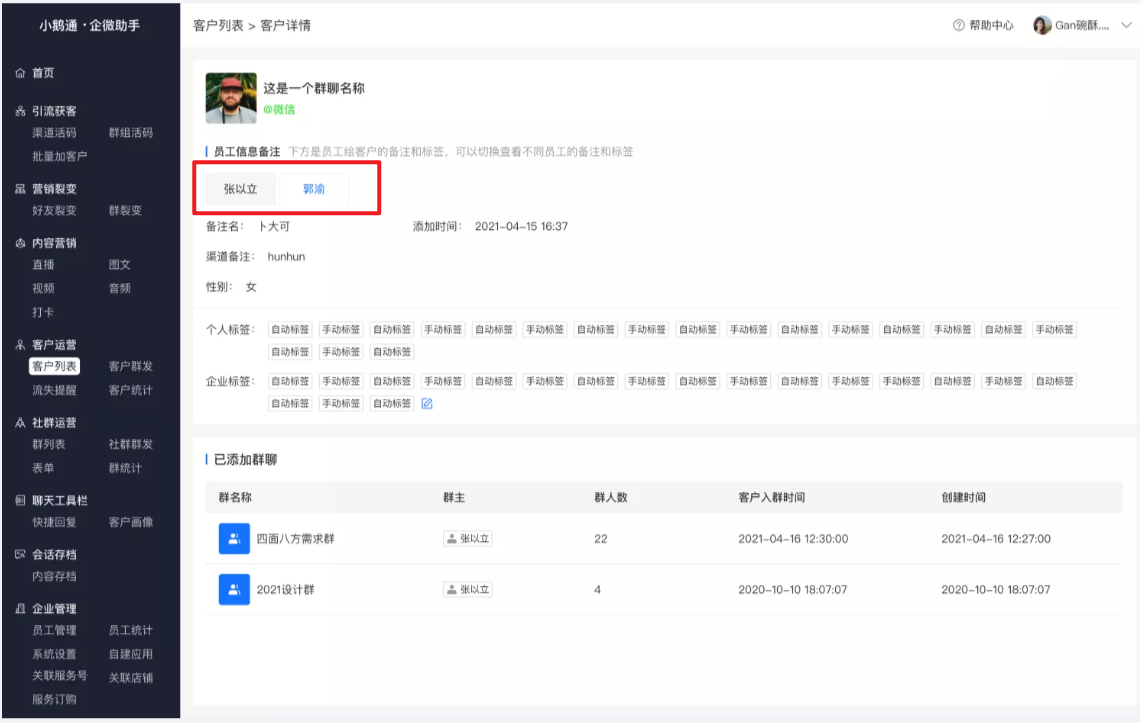Click the 小鹅通·企微助手 logo title
The image size is (1140, 723).
click(89, 25)
